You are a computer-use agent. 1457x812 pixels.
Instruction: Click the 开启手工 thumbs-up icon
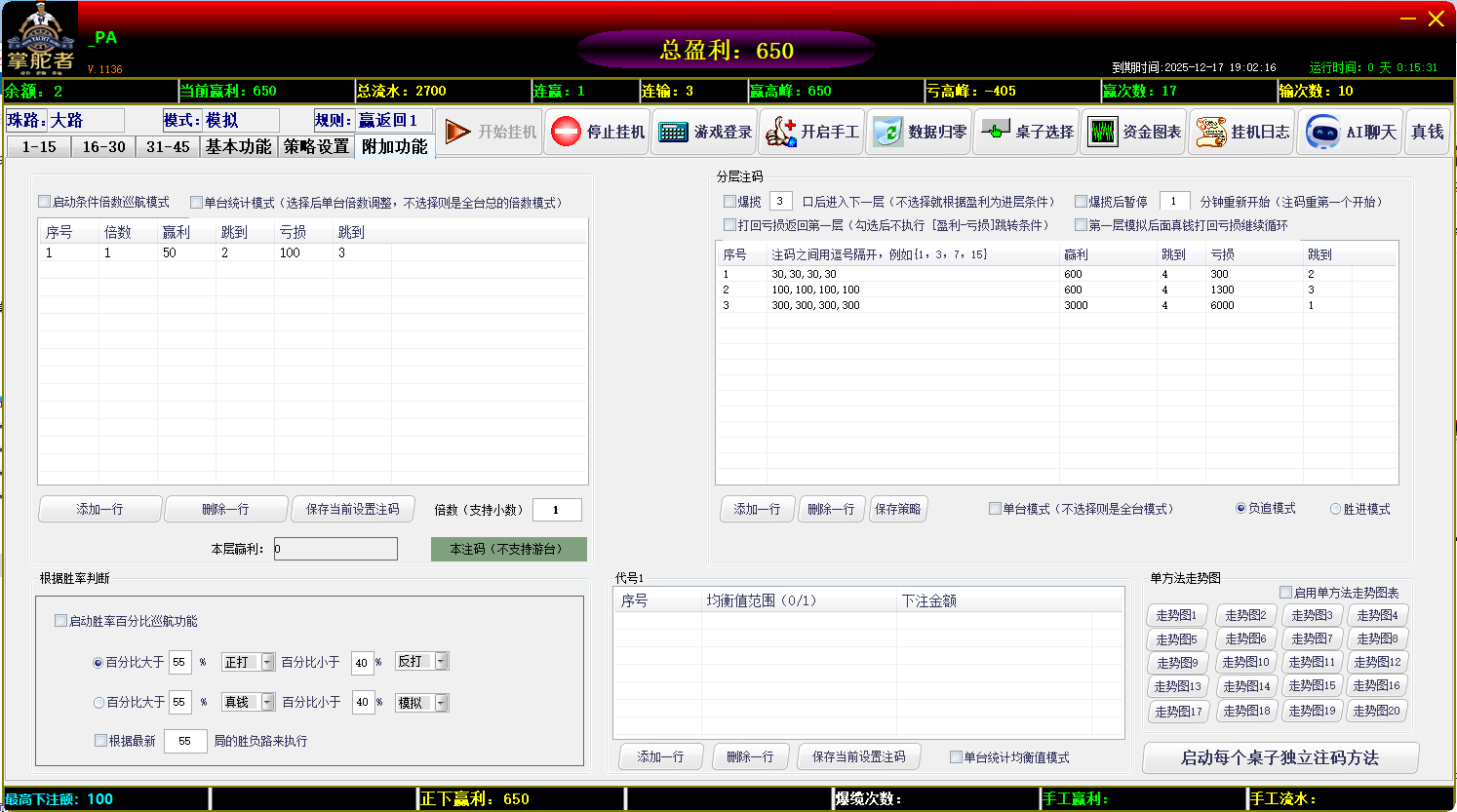780,132
